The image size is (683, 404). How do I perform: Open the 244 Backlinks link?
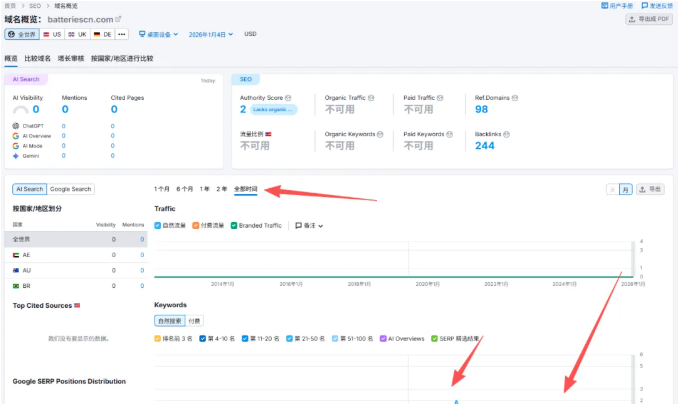coord(485,146)
